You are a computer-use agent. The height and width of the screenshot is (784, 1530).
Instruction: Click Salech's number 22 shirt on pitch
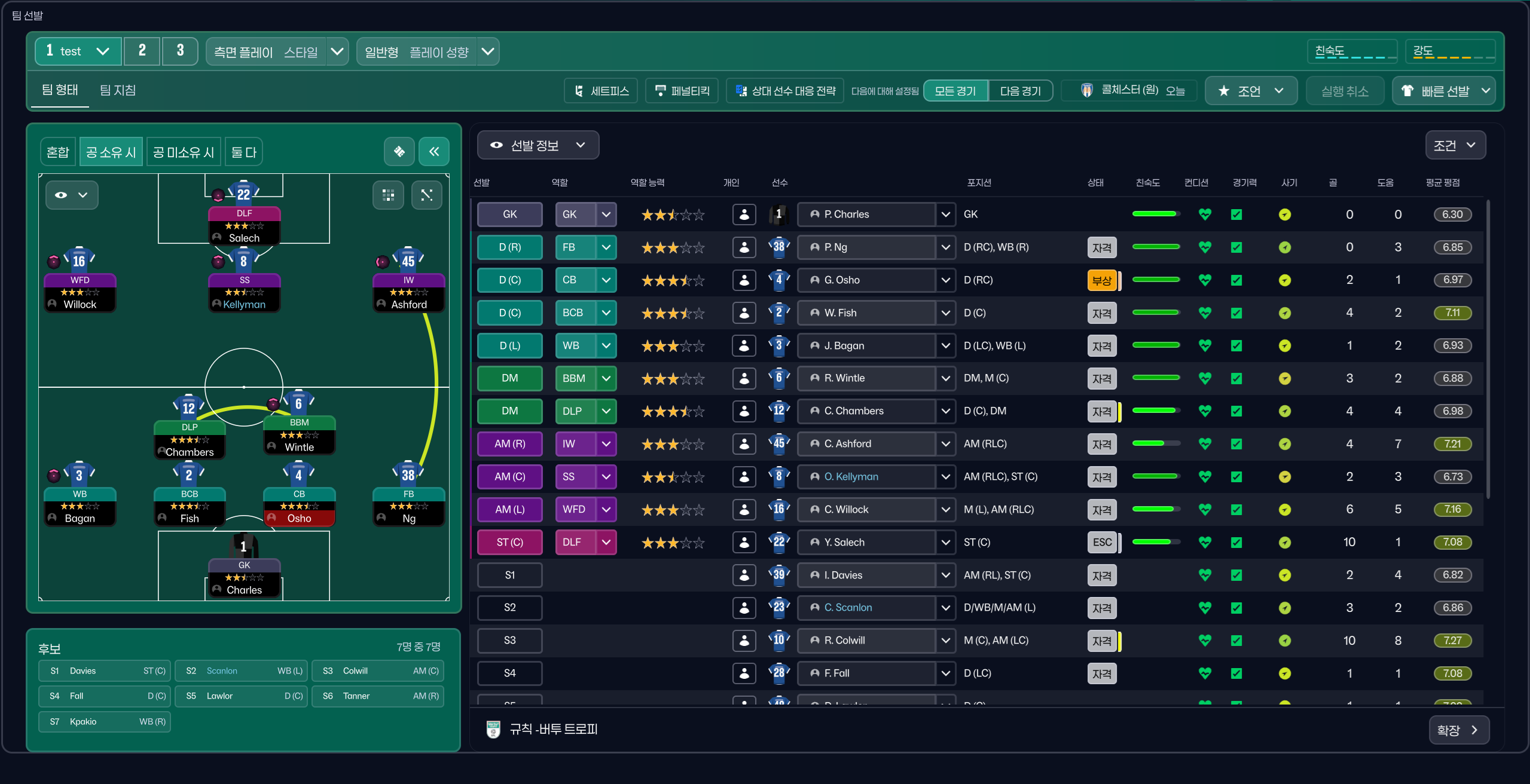tap(243, 192)
